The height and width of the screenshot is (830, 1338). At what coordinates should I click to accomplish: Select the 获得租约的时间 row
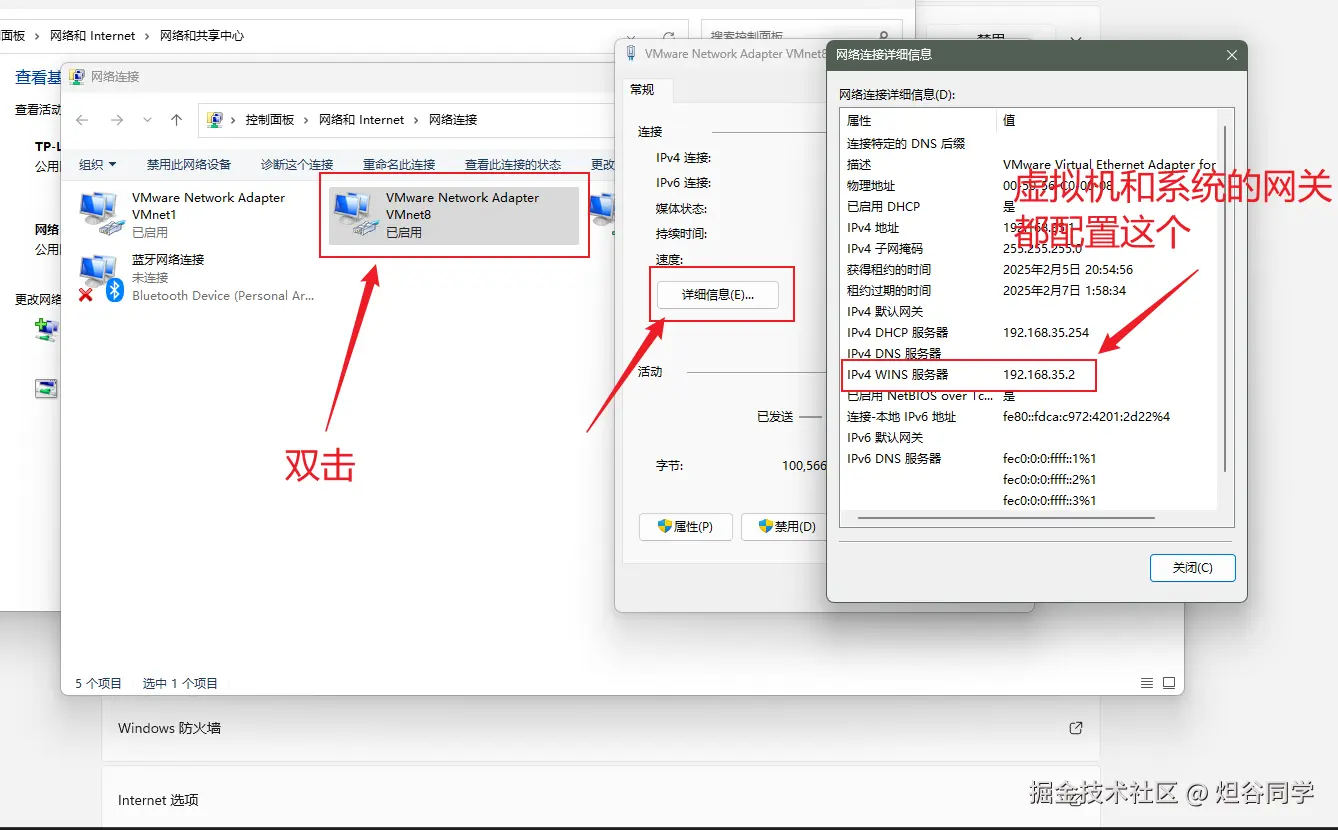tap(1029, 270)
